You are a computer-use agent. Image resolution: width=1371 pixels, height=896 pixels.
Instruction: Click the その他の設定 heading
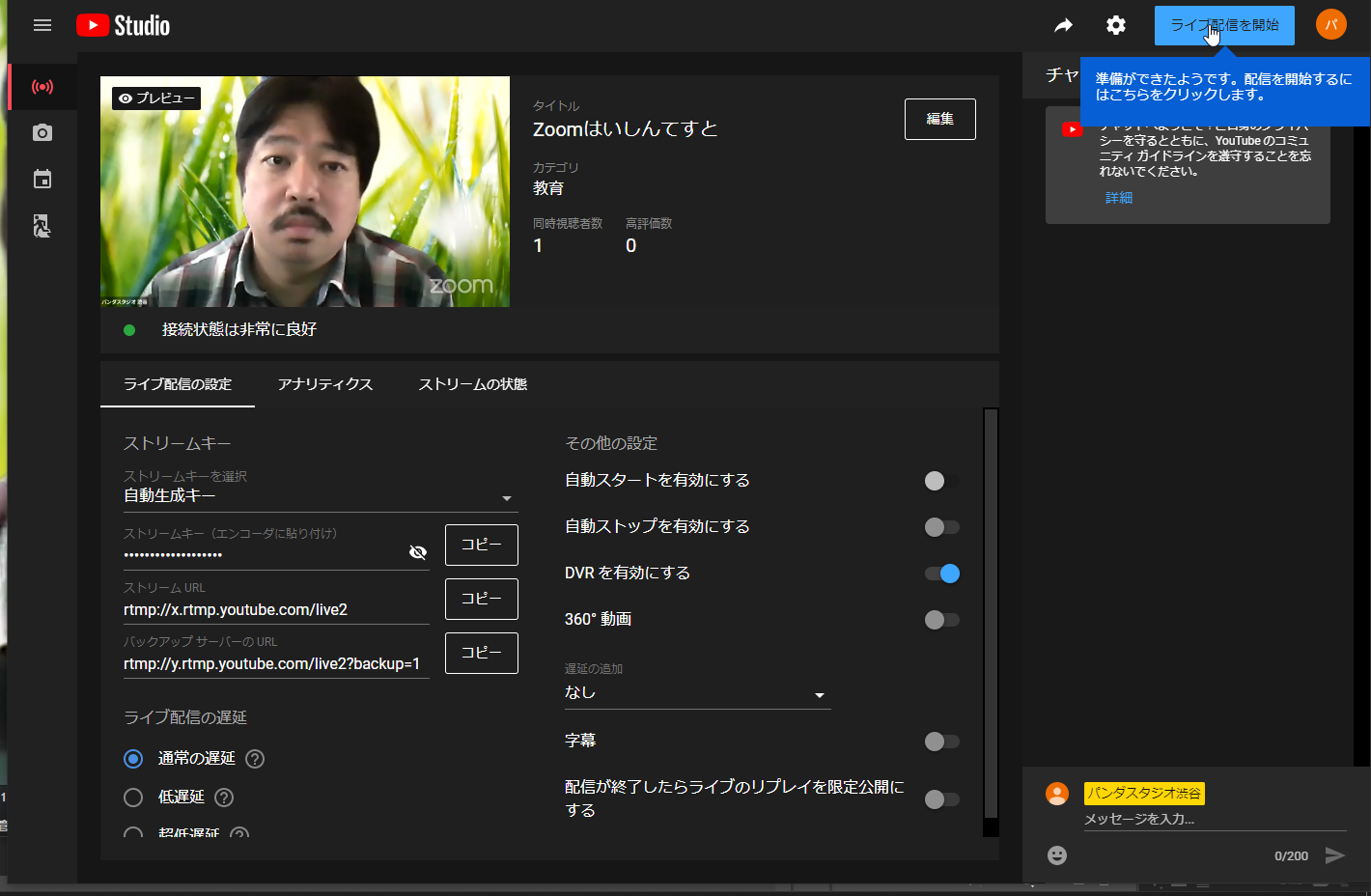point(611,444)
